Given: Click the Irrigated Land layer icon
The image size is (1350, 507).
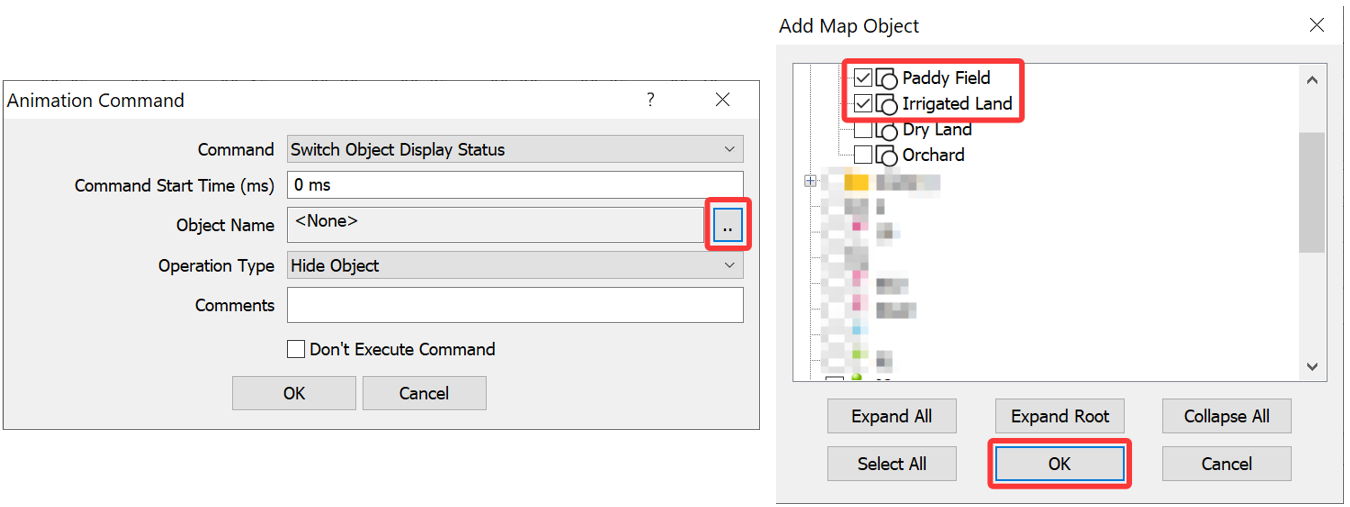Looking at the screenshot, I should point(886,104).
